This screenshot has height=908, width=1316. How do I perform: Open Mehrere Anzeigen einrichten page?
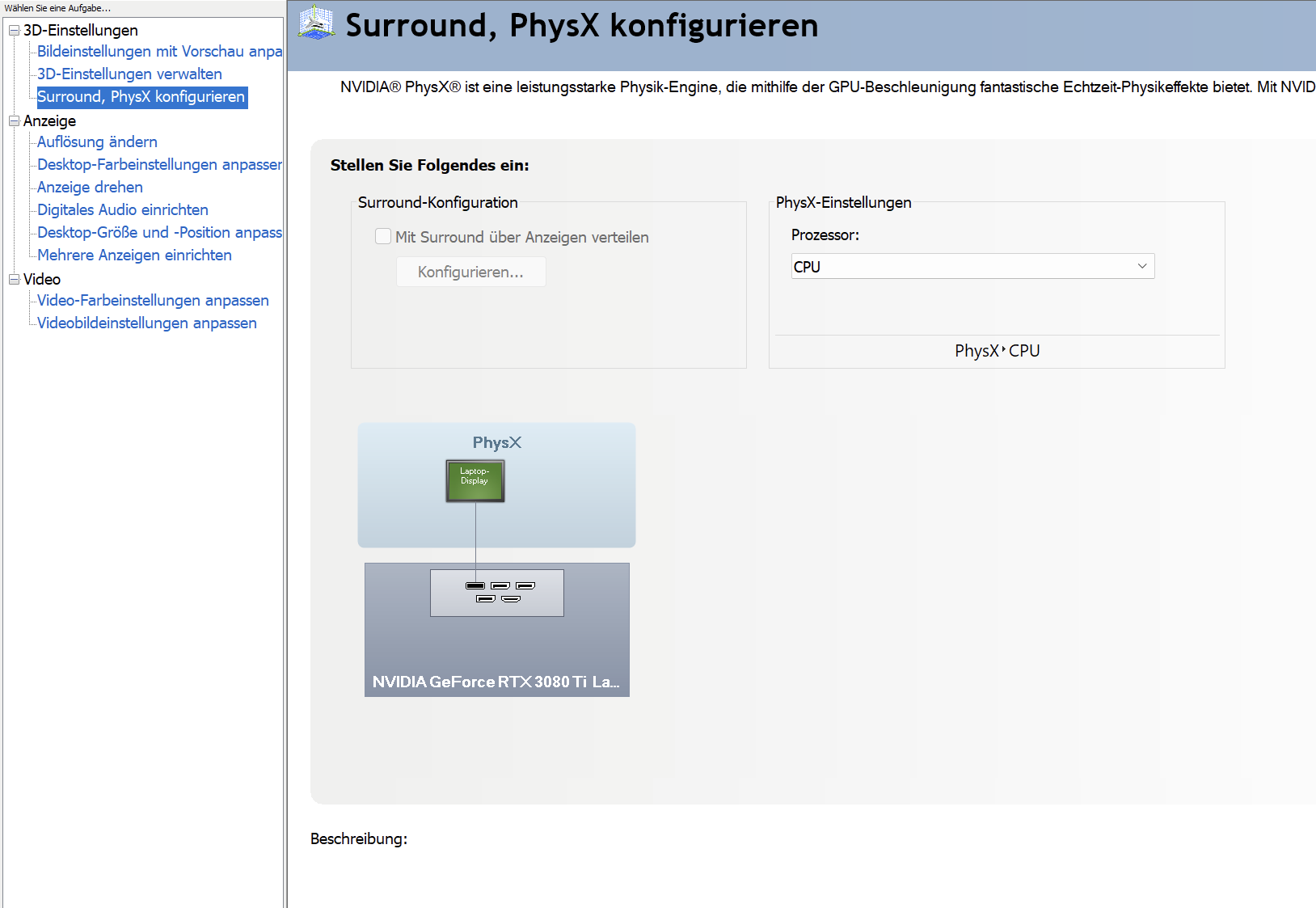134,255
